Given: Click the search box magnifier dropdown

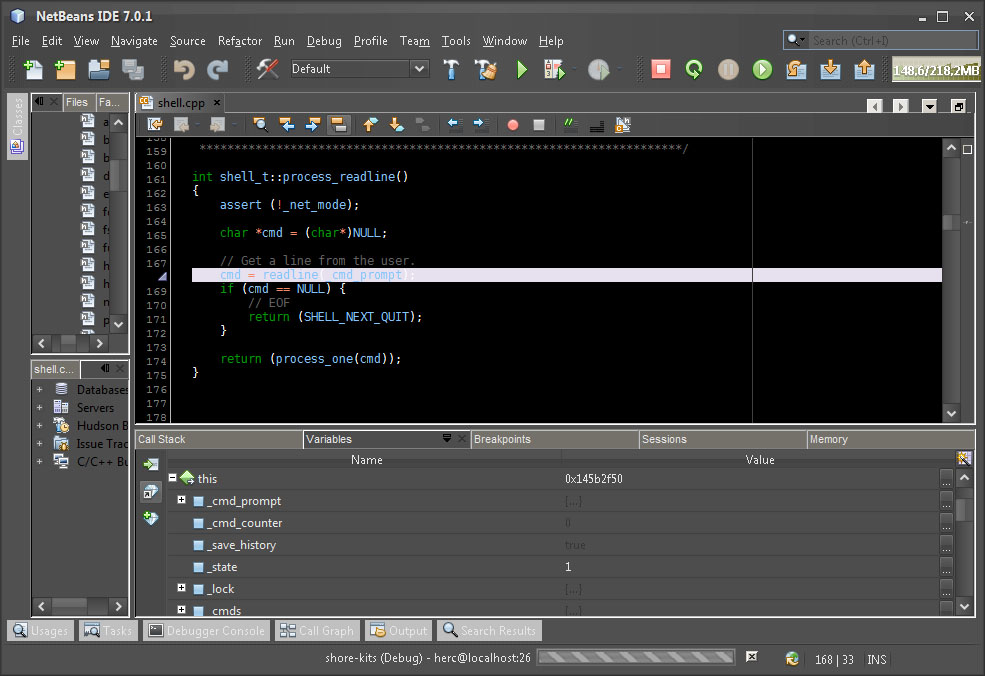Looking at the screenshot, I should click(796, 40).
